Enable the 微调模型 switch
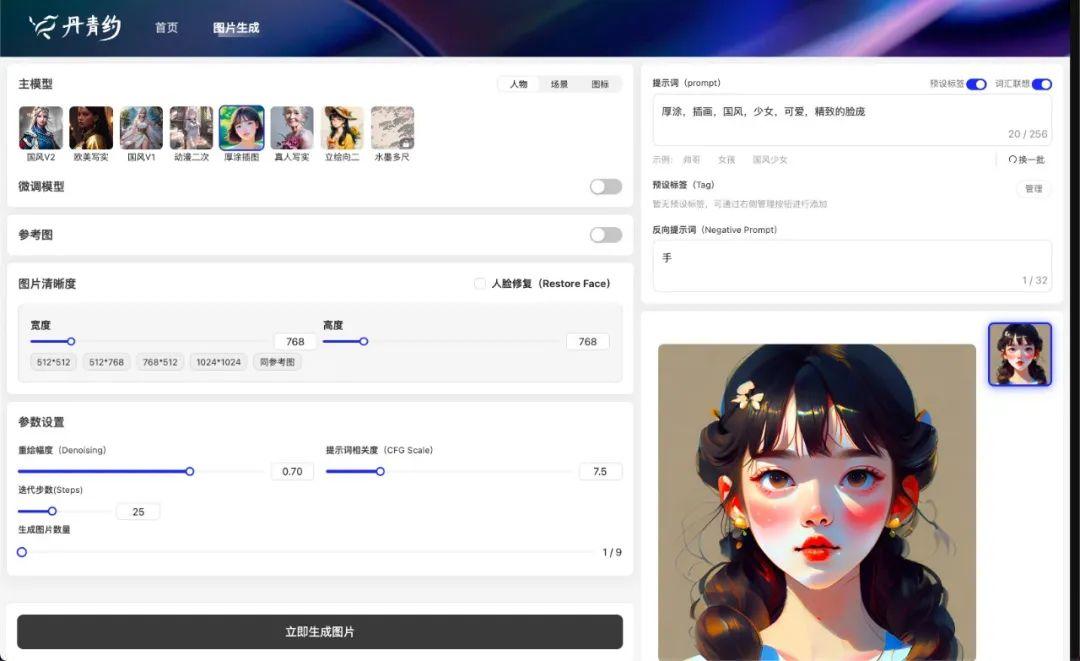 pos(605,187)
